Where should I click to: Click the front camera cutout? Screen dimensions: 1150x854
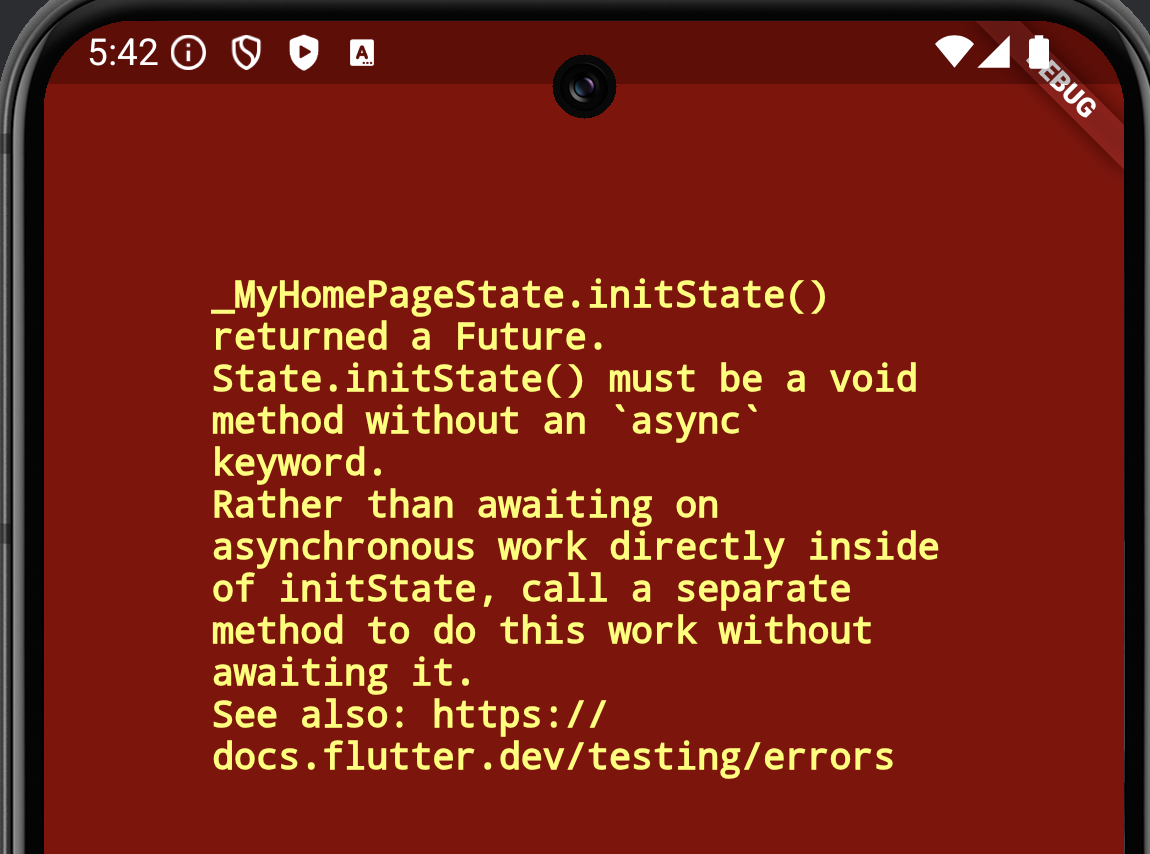(x=584, y=87)
